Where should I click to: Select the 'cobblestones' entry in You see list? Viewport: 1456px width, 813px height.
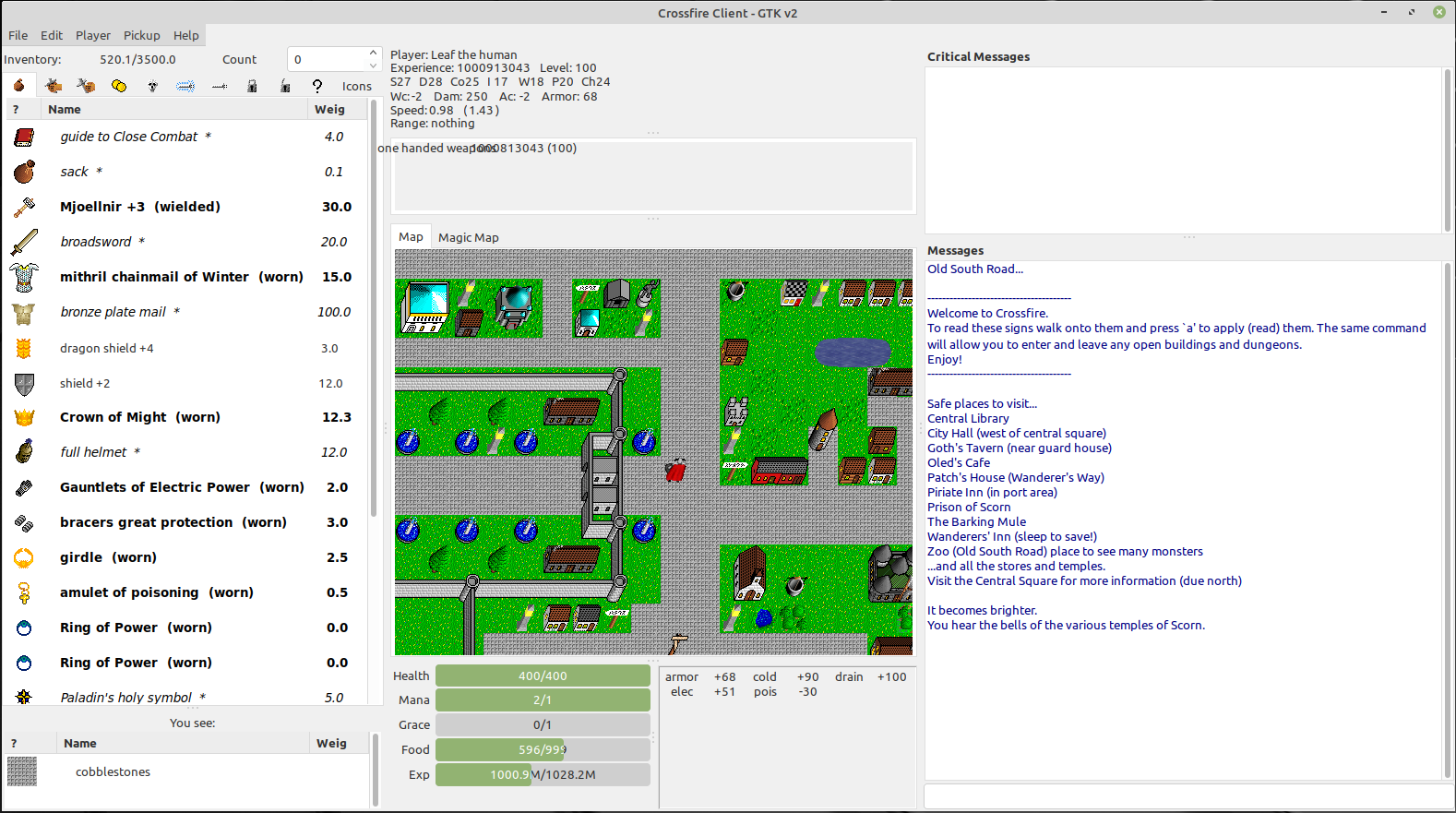(187, 771)
